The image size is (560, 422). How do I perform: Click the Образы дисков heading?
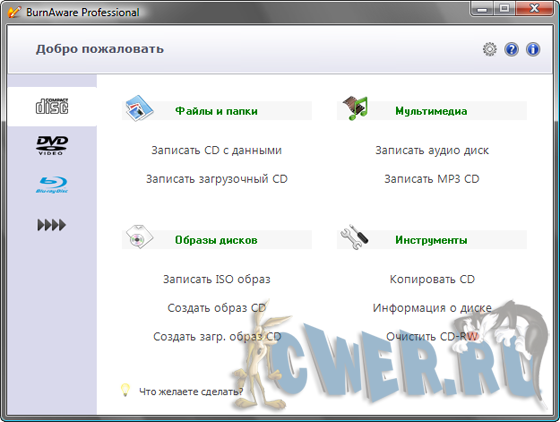[216, 240]
